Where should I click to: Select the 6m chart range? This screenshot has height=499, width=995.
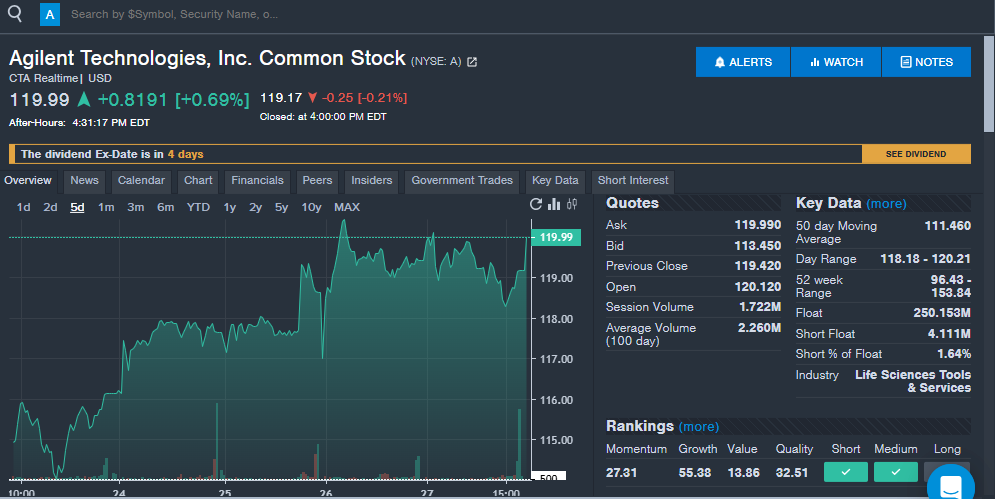click(166, 208)
